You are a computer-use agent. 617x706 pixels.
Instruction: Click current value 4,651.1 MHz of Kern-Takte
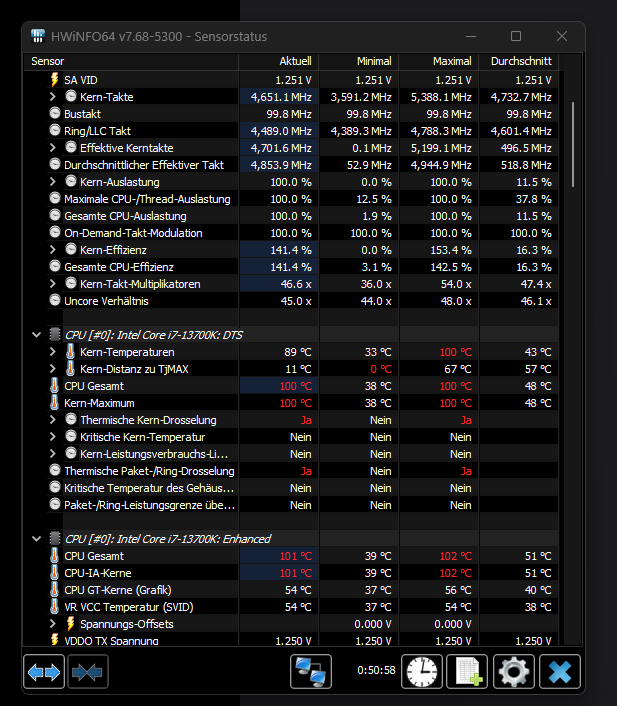[x=281, y=97]
